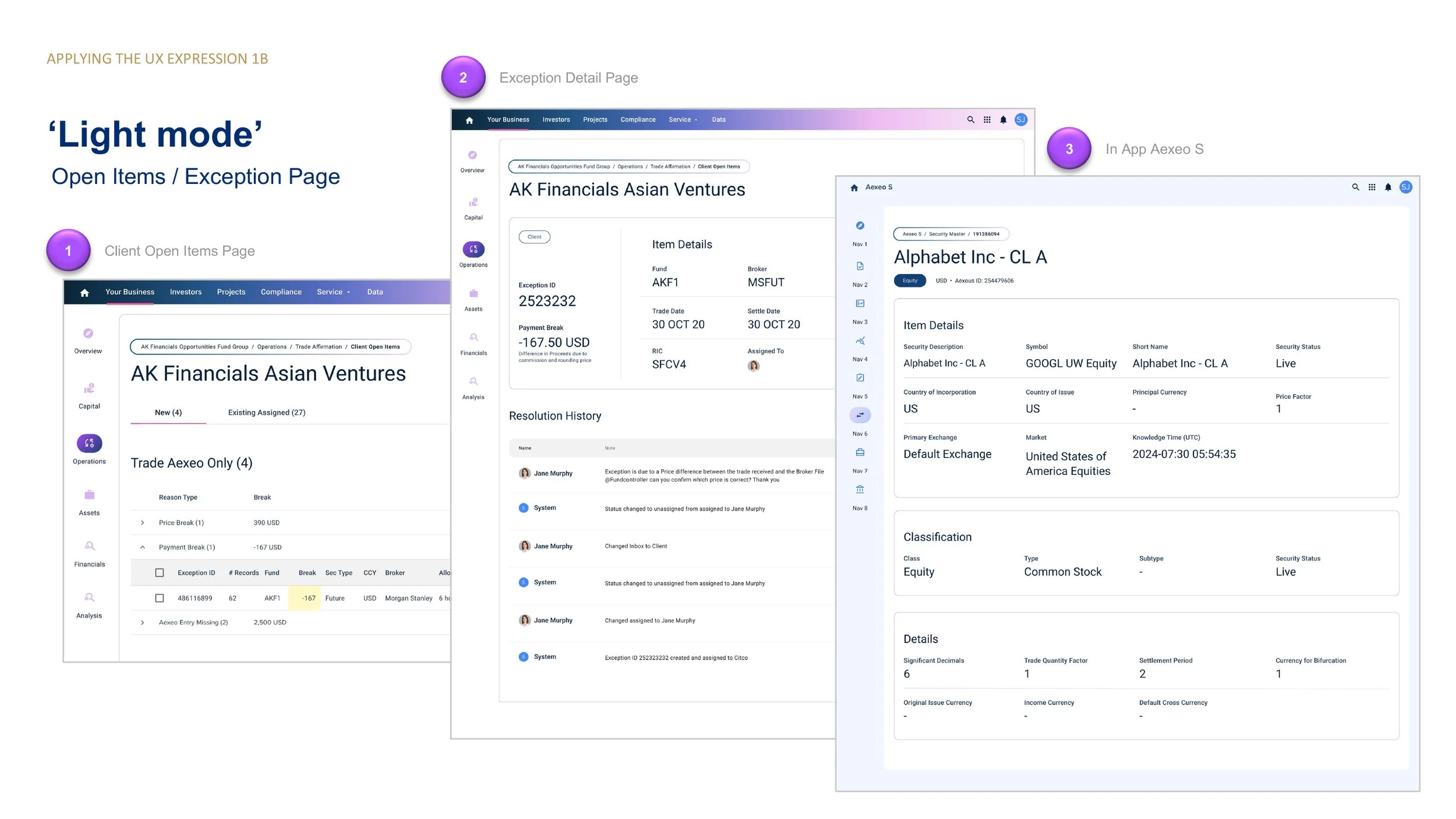Open Compliance menu in Exception Detail navbar
The image size is (1456, 819).
pyautogui.click(x=638, y=120)
